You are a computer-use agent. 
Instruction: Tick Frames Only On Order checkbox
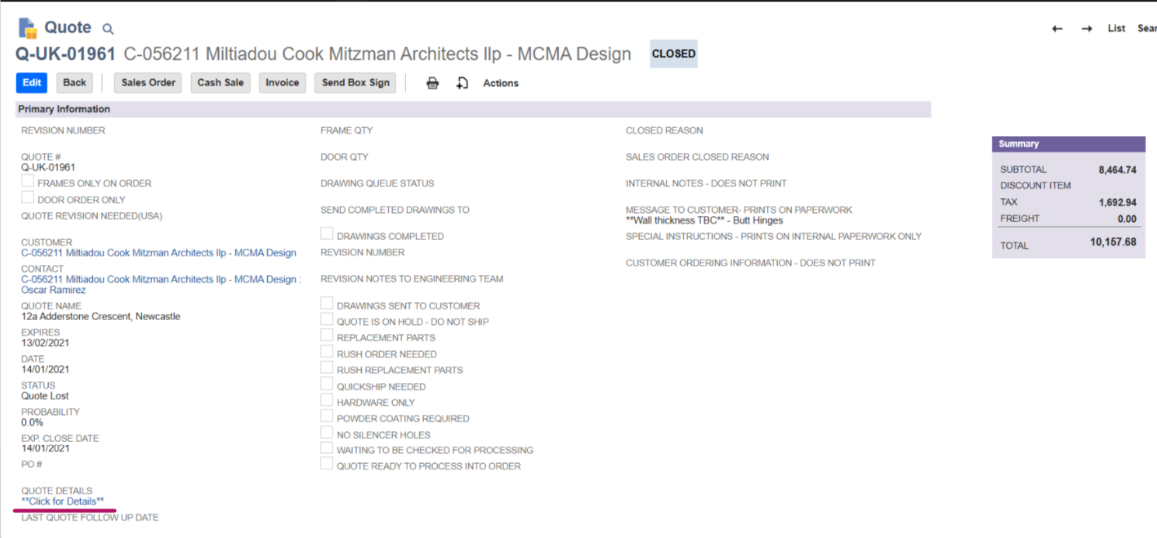point(28,182)
